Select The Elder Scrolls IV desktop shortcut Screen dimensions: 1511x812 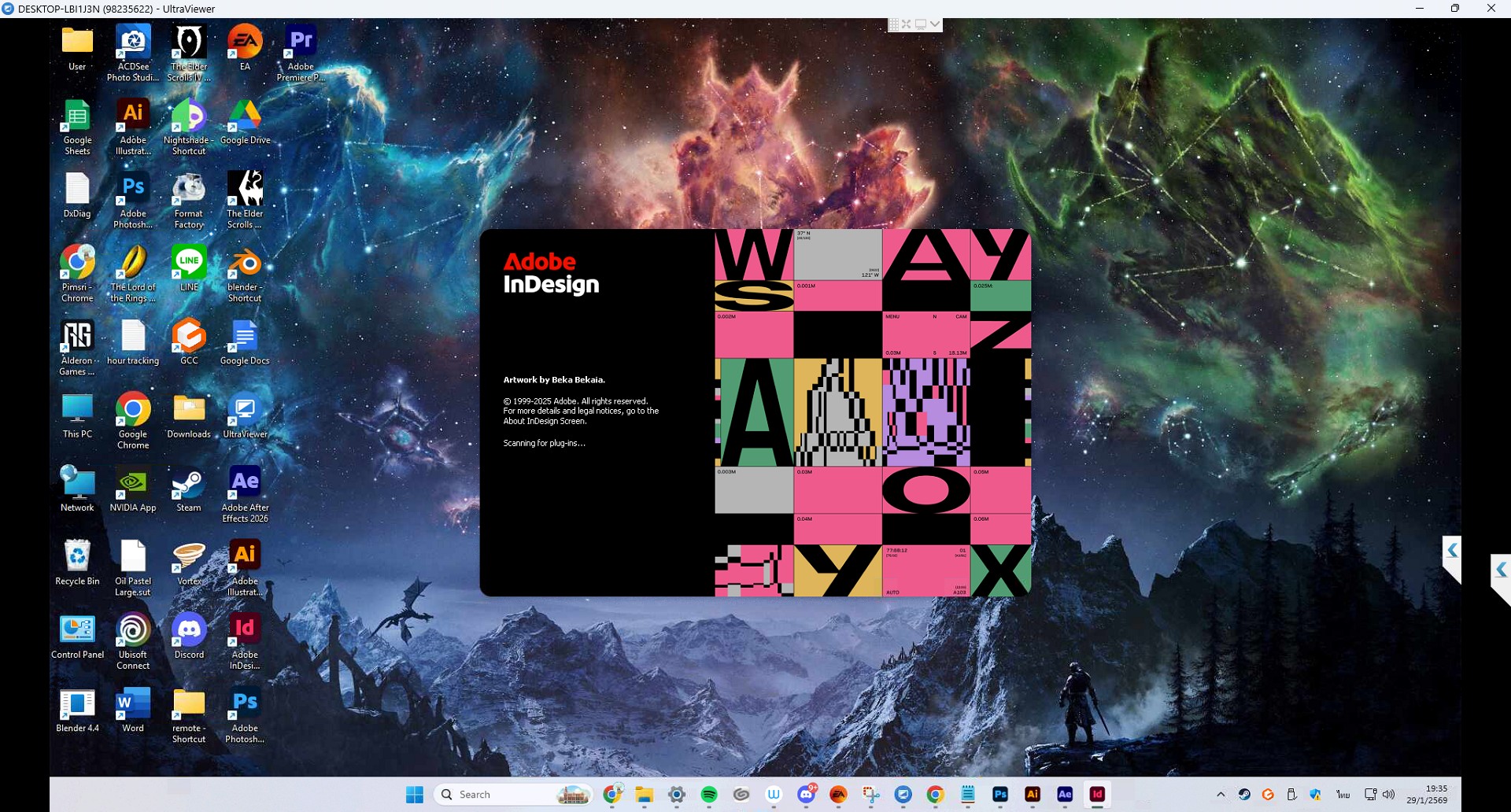coord(189,54)
